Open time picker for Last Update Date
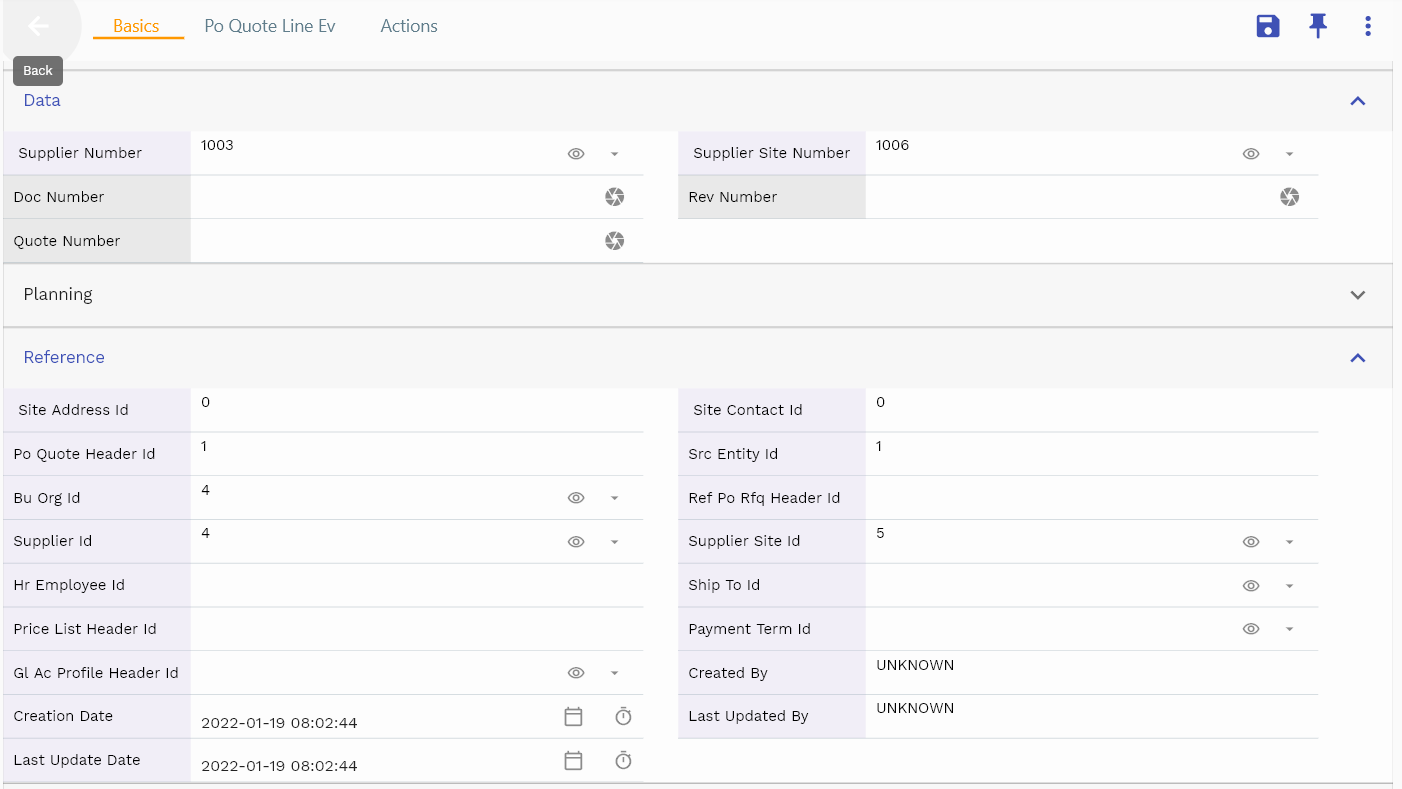 [x=623, y=761]
